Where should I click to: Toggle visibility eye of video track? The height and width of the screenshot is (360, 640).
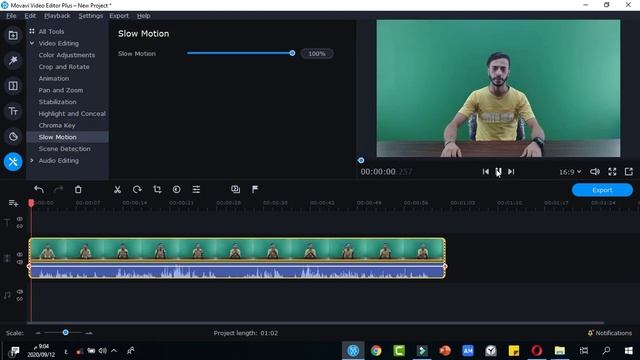pos(20,255)
